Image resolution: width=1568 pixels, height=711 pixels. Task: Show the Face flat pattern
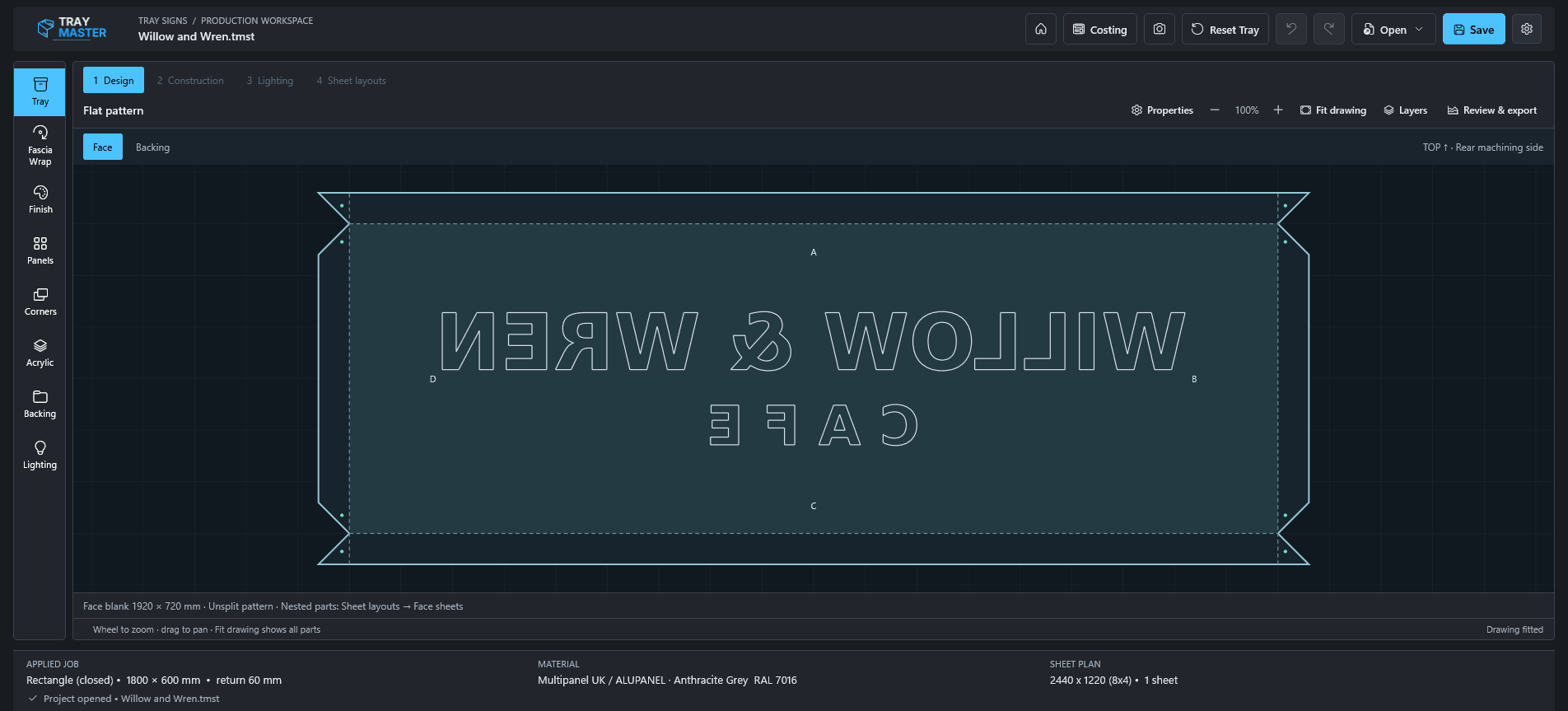click(x=103, y=147)
